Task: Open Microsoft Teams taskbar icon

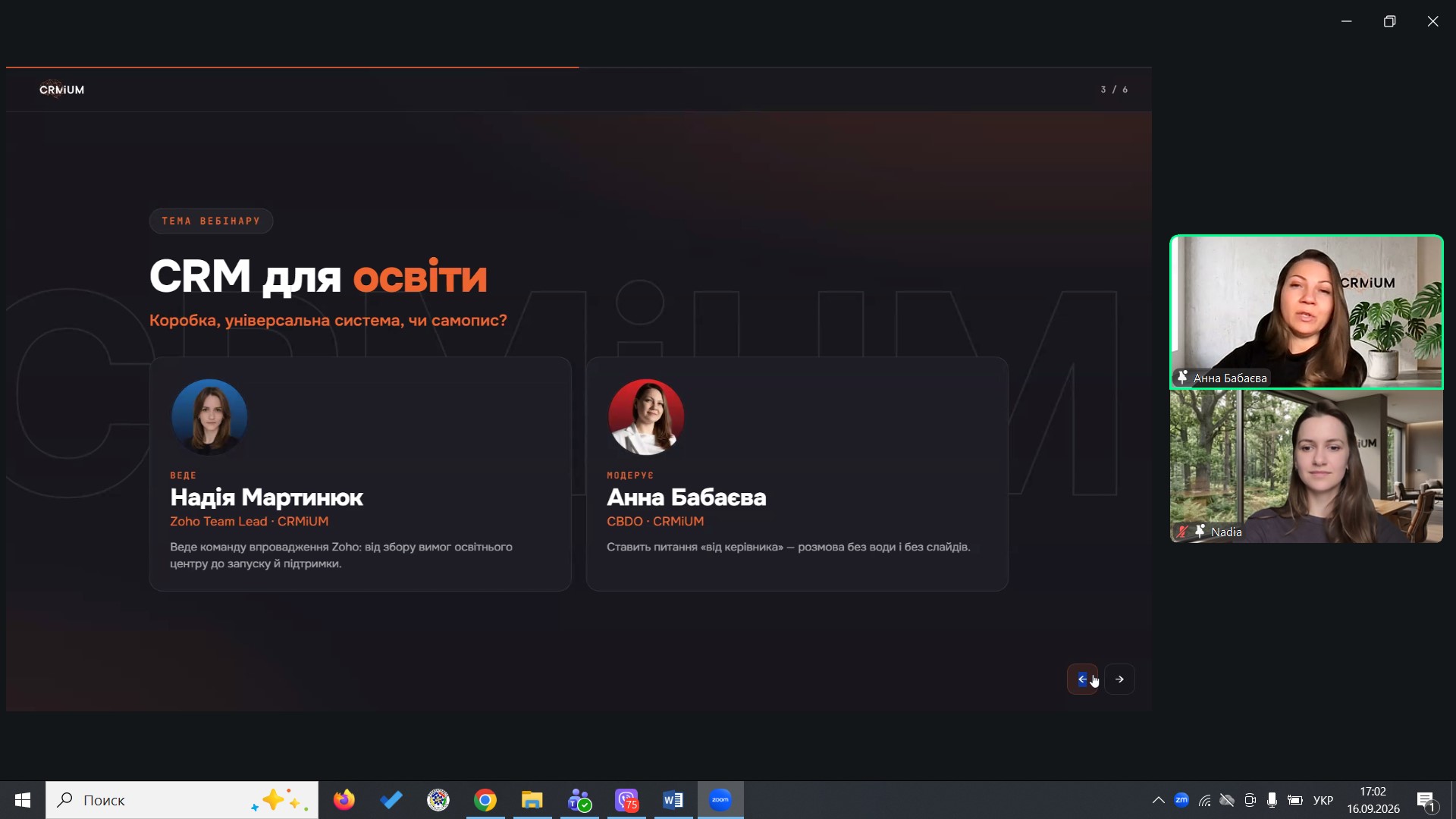Action: pyautogui.click(x=579, y=800)
